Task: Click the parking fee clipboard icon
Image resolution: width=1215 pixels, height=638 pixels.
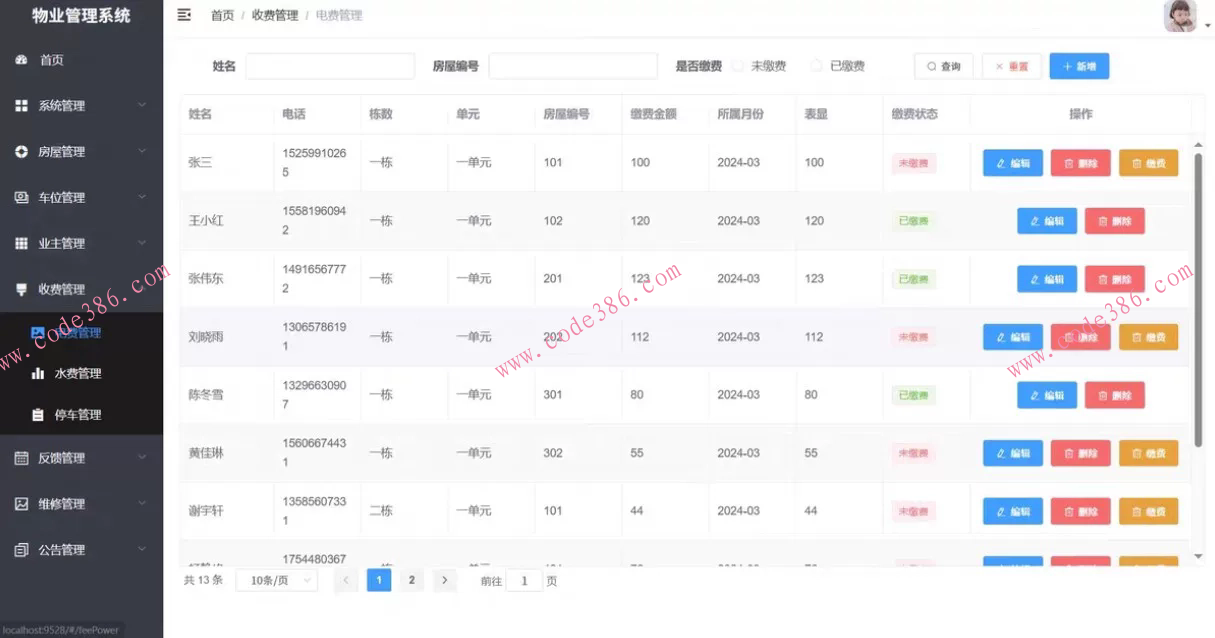Action: [38, 415]
